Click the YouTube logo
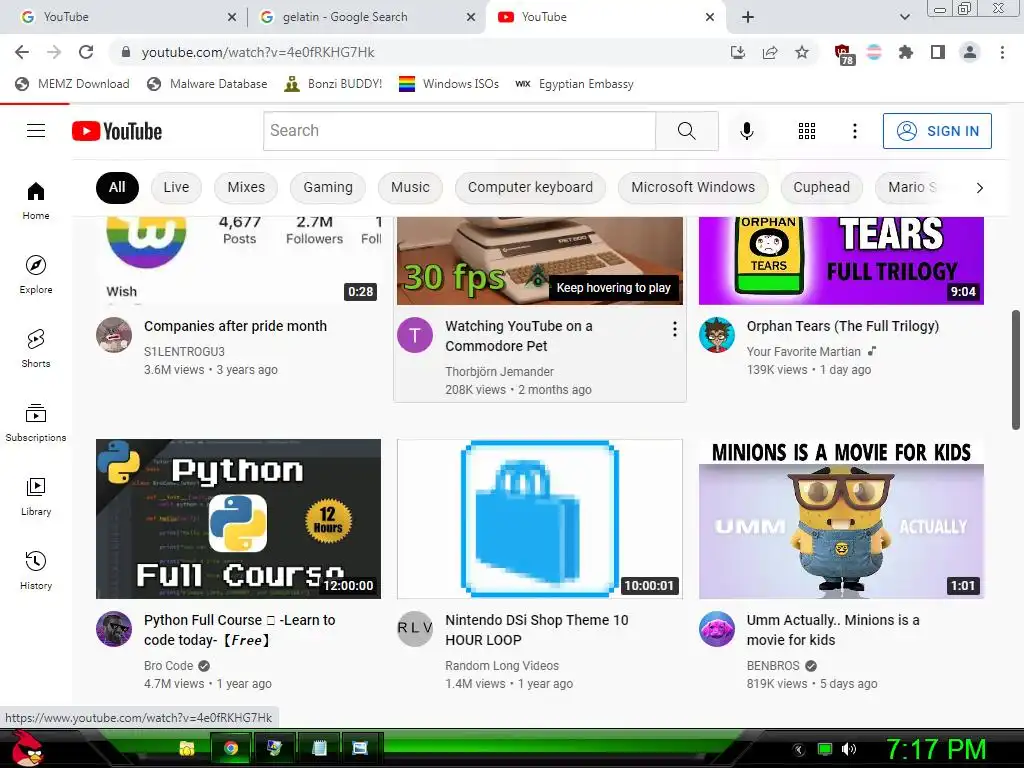The image size is (1024, 768). pyautogui.click(x=117, y=131)
